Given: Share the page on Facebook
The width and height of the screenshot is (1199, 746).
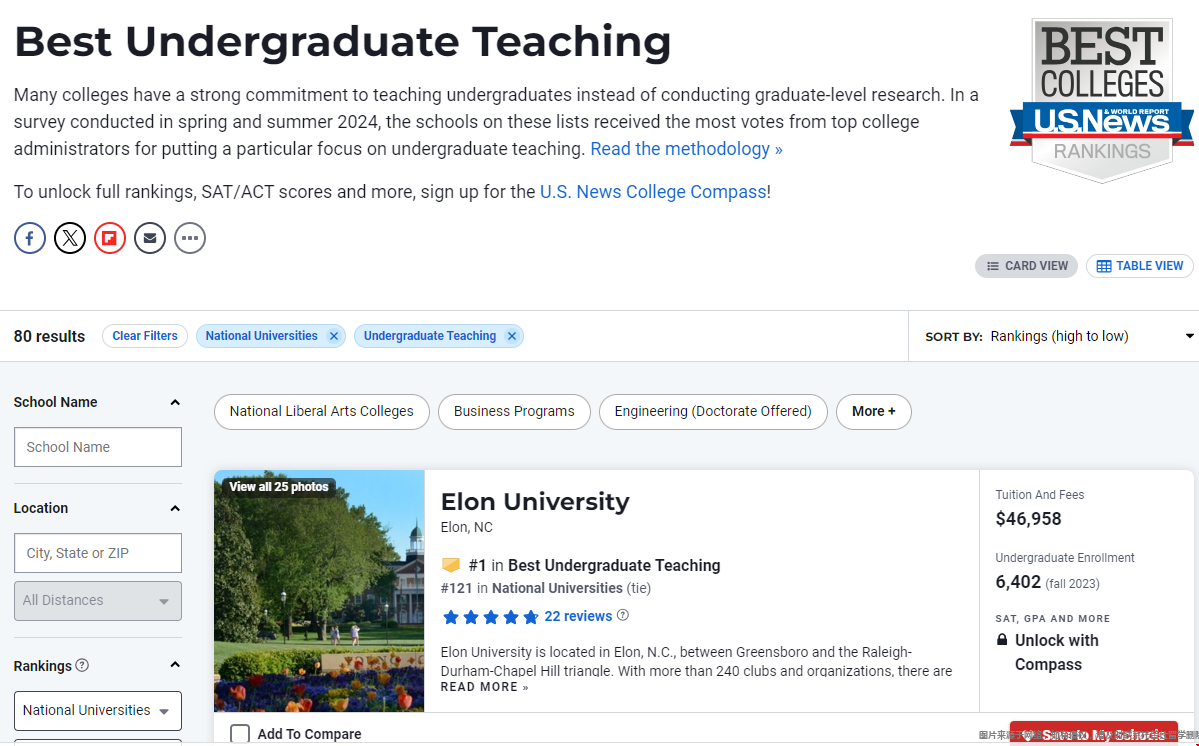Looking at the screenshot, I should [x=30, y=238].
